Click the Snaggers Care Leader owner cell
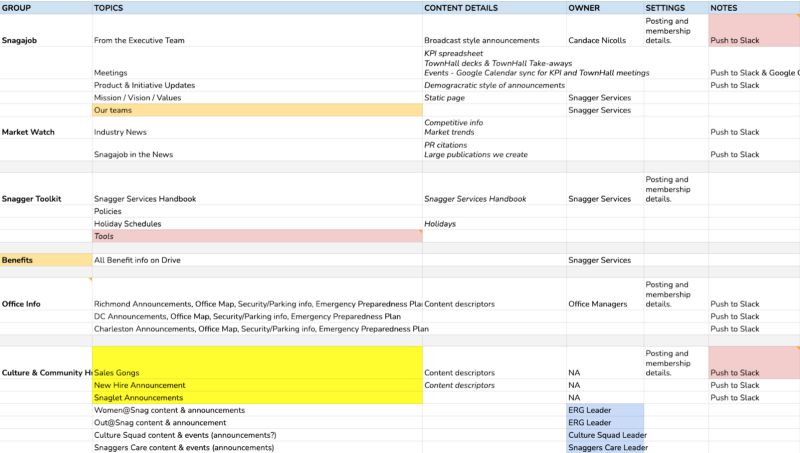 pyautogui.click(x=605, y=447)
